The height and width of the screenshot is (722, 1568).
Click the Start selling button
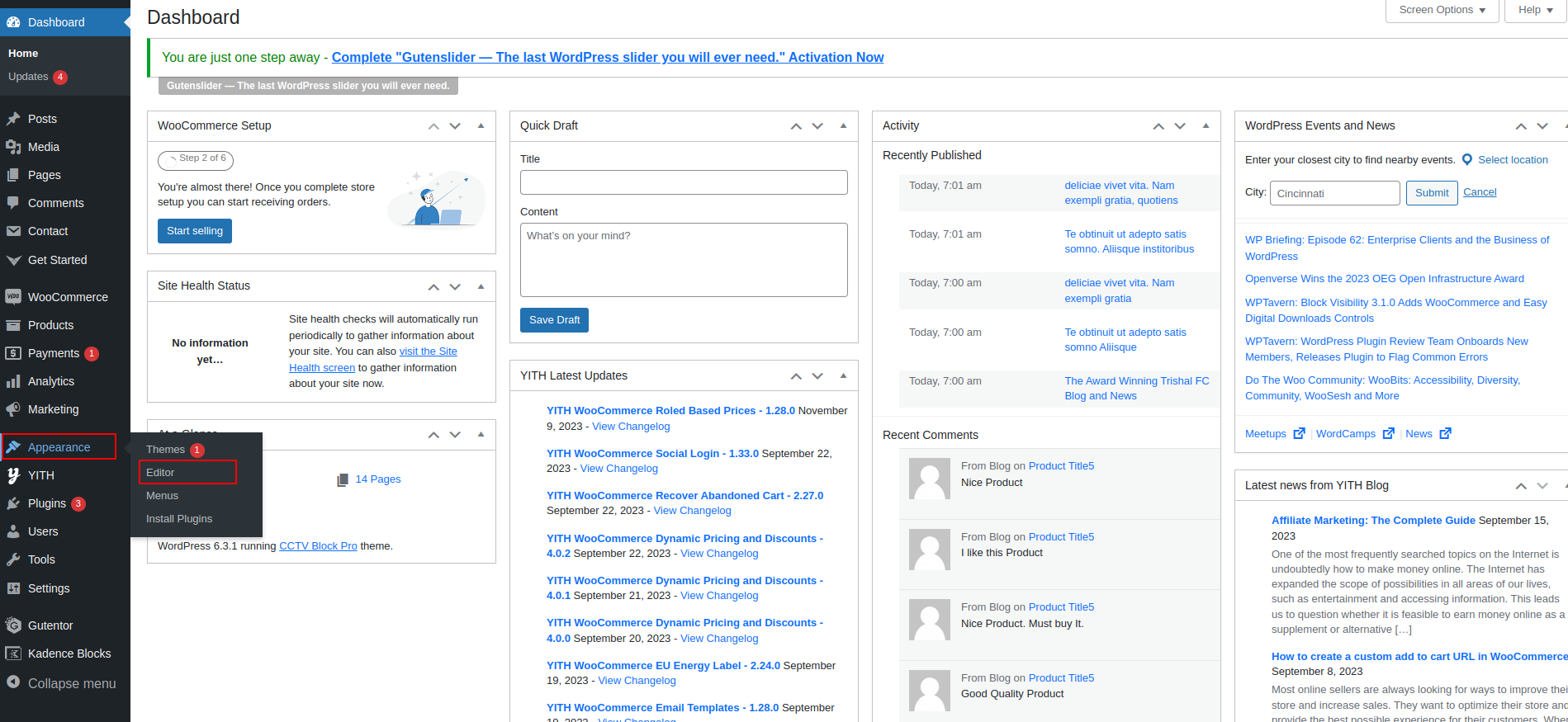point(195,231)
